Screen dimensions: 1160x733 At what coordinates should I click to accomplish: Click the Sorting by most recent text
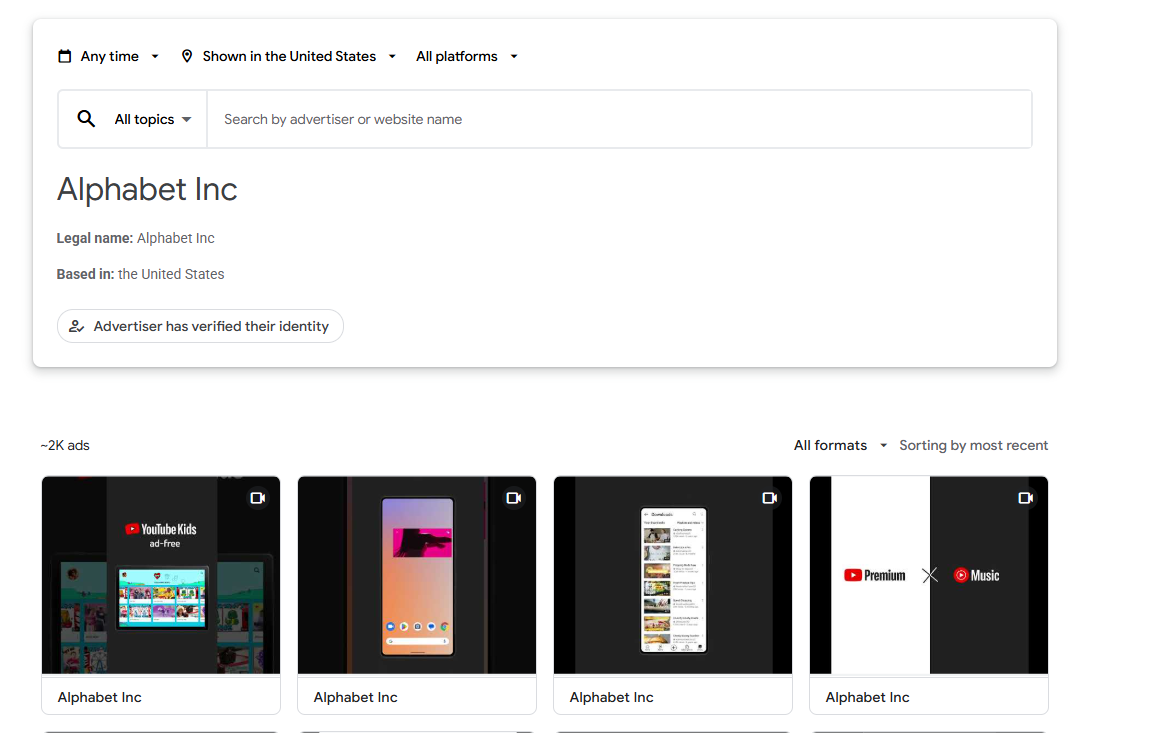[974, 445]
